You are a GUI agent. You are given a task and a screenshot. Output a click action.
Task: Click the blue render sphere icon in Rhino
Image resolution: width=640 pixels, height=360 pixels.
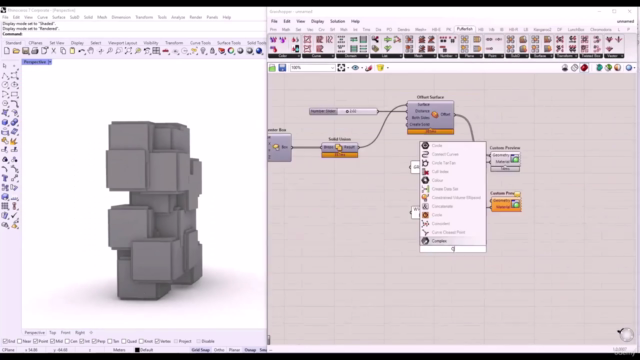click(x=259, y=51)
